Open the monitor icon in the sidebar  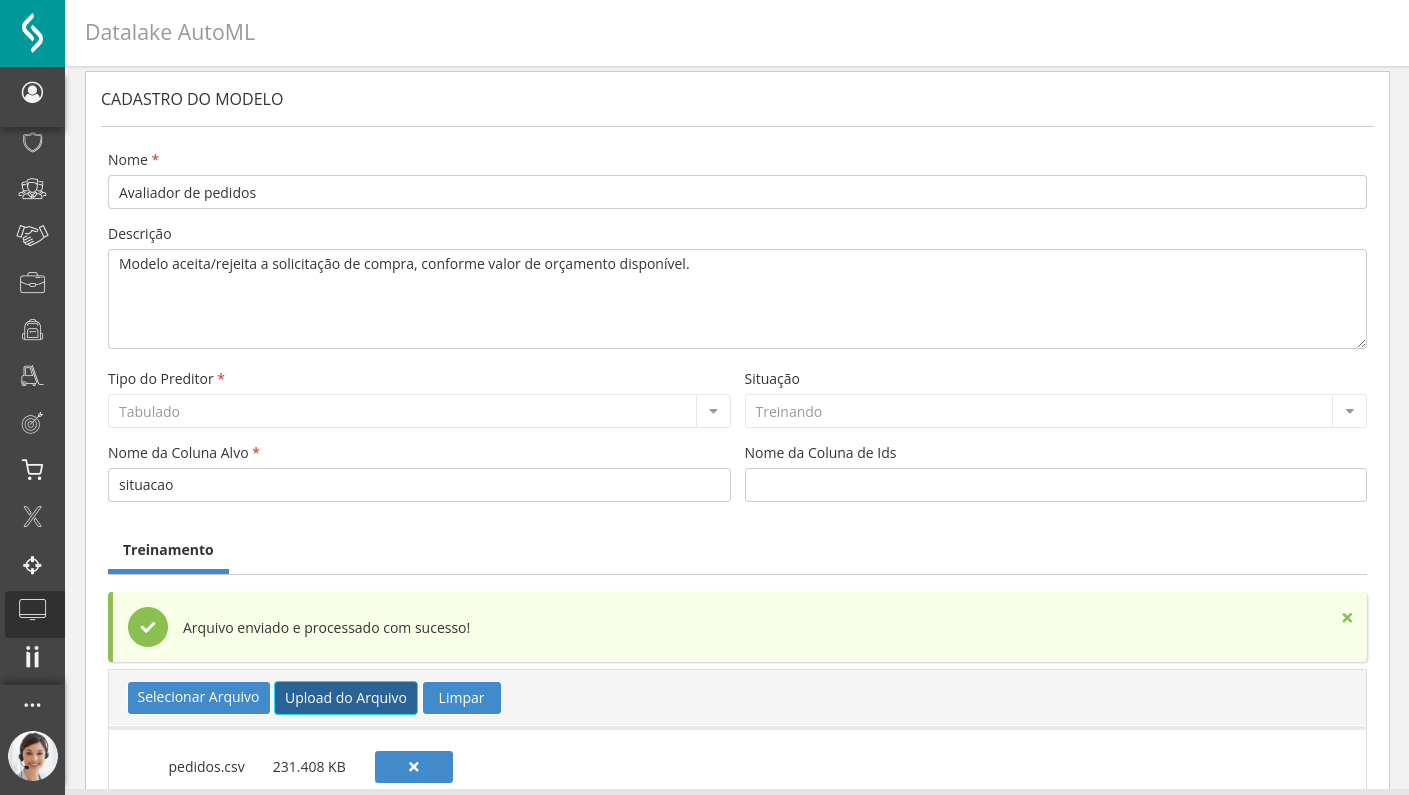point(32,610)
